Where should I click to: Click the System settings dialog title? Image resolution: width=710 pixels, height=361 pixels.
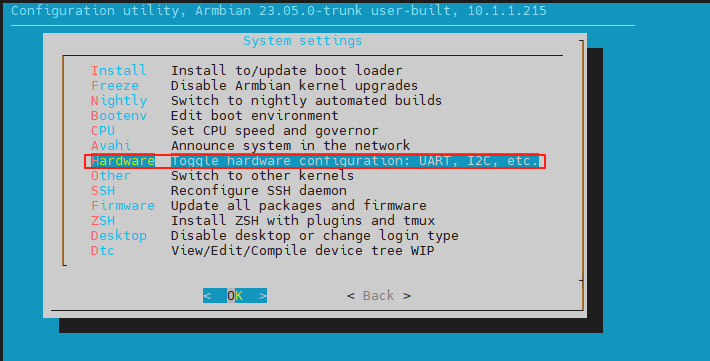click(x=302, y=41)
